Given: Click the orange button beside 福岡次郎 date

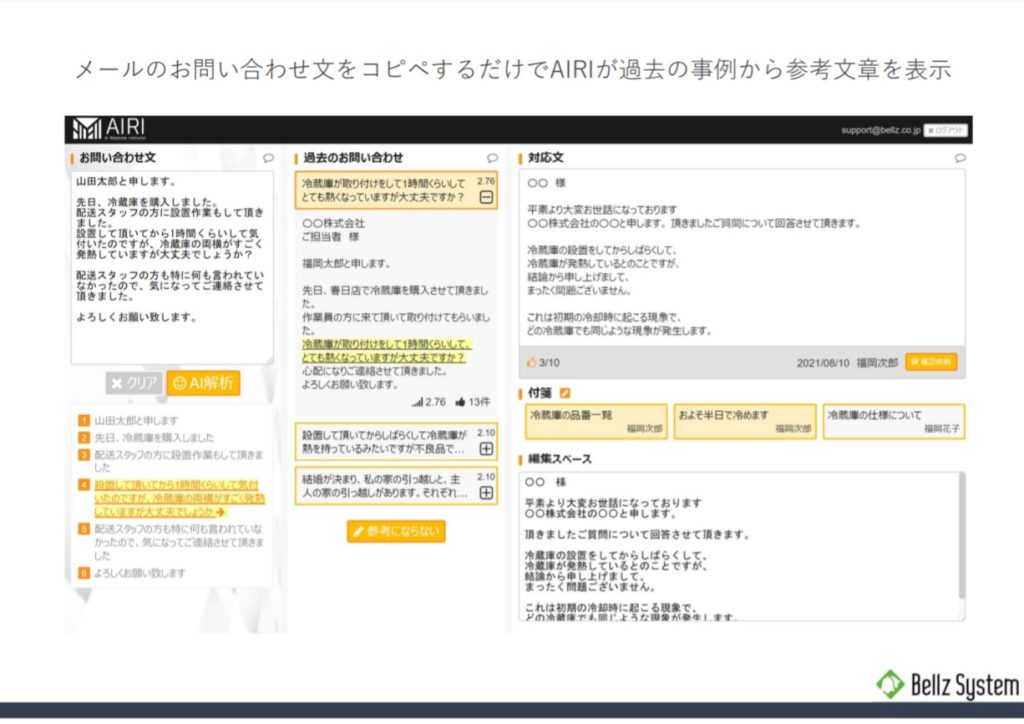Looking at the screenshot, I should (x=931, y=362).
